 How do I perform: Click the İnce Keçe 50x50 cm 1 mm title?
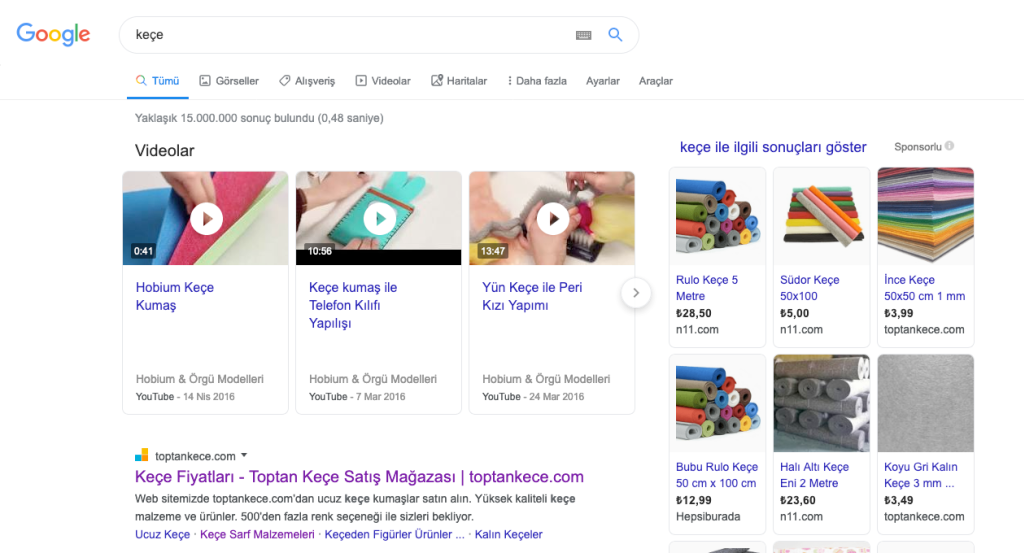coord(925,288)
